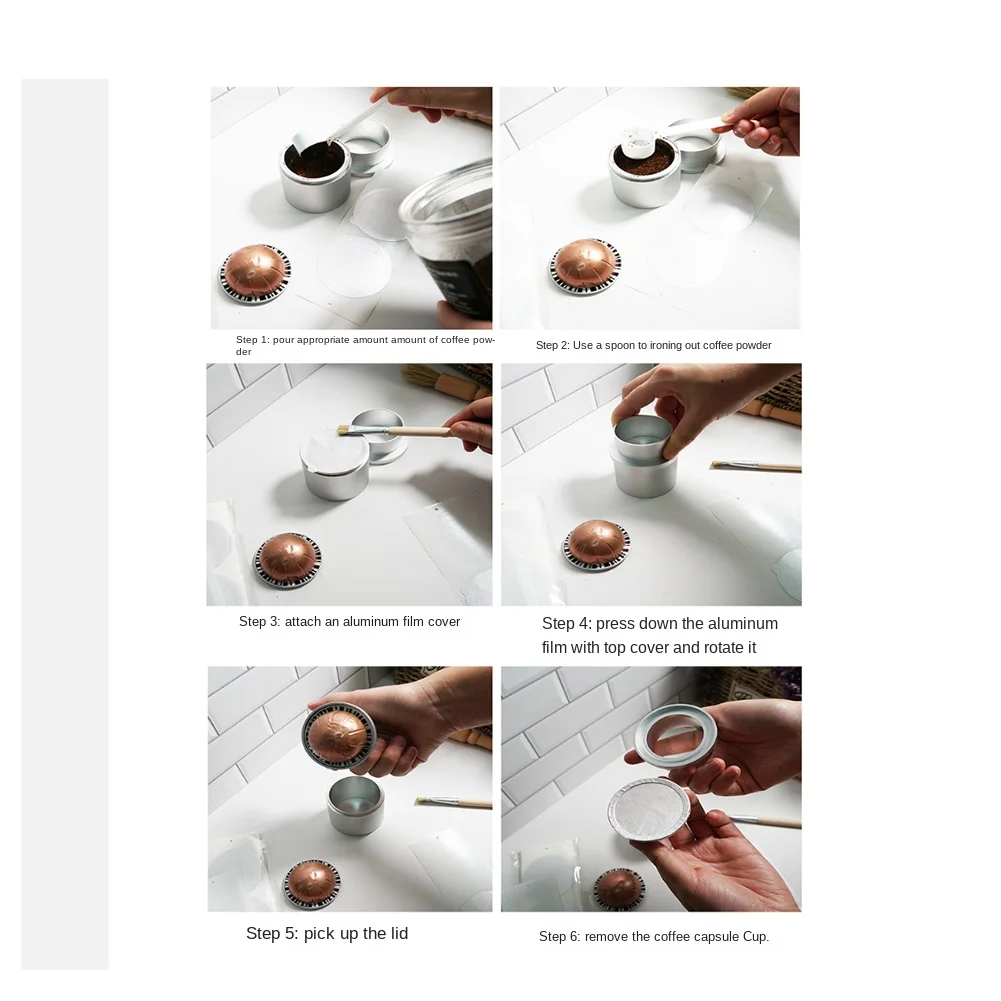The image size is (1001, 1001).
Task: Click the Step 5 pick up the lid caption
Action: [x=327, y=933]
